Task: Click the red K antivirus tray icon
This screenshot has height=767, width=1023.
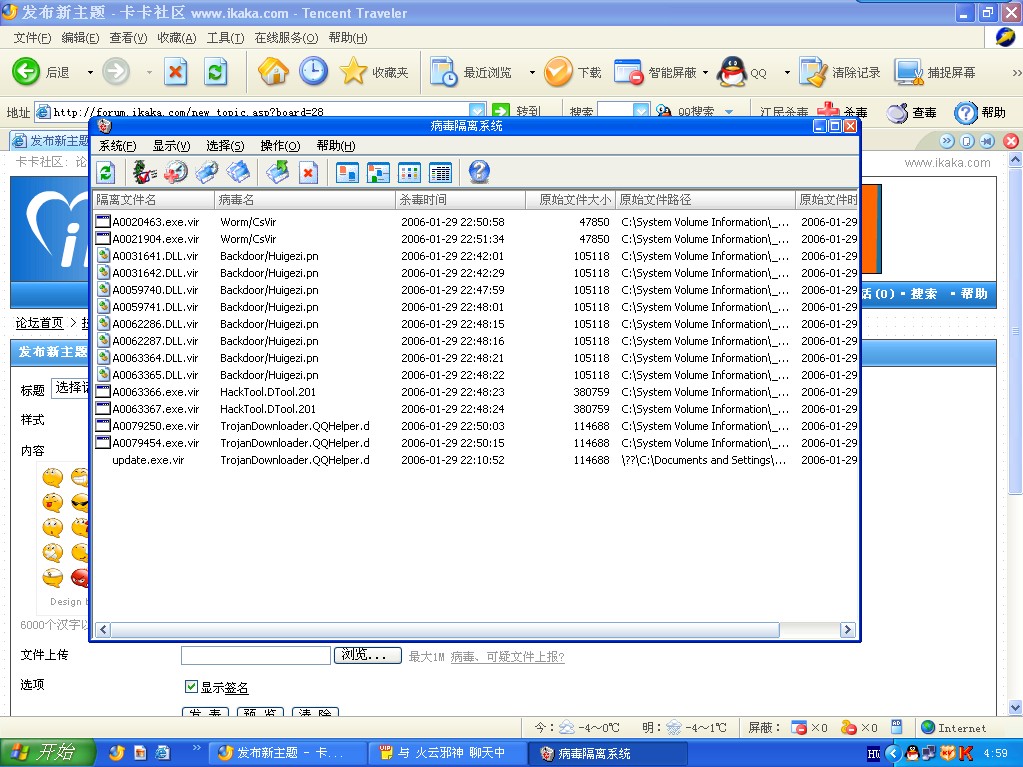Action: point(966,753)
